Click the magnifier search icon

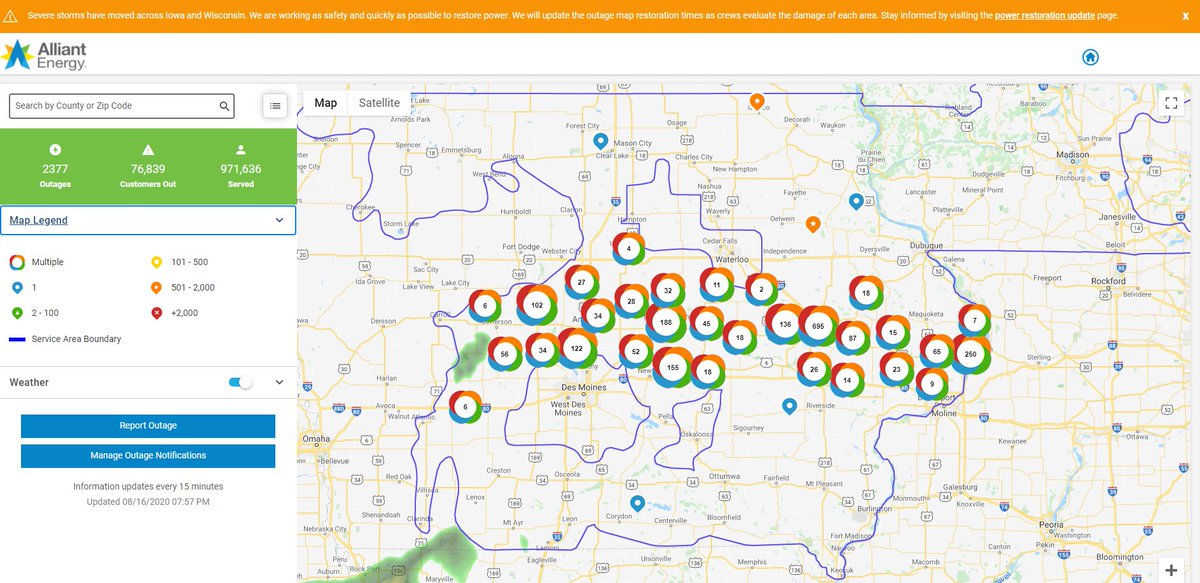[x=224, y=106]
